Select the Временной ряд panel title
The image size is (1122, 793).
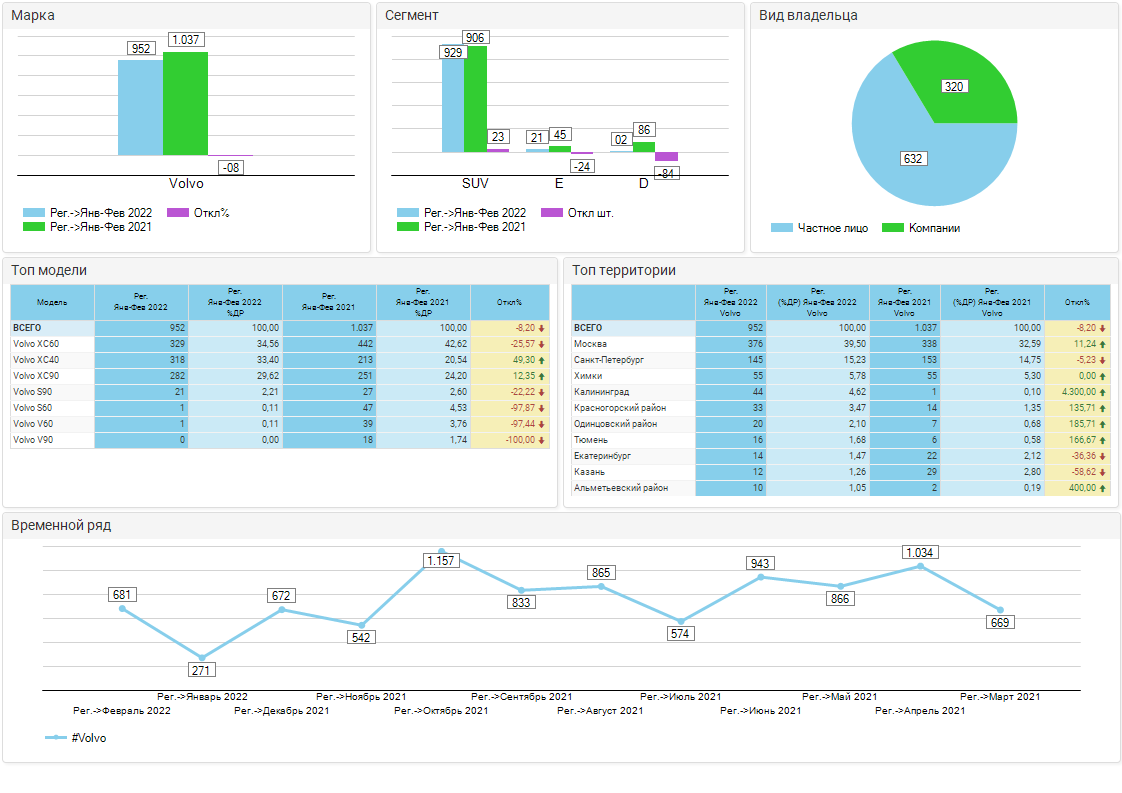coord(61,525)
